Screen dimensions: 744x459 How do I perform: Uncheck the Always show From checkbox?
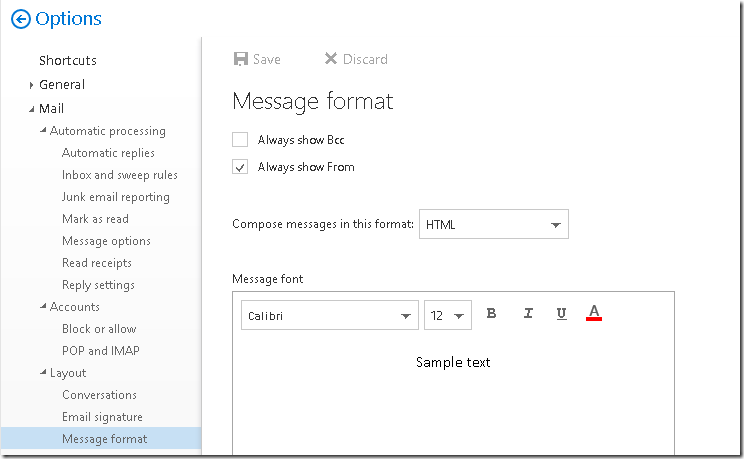point(240,167)
